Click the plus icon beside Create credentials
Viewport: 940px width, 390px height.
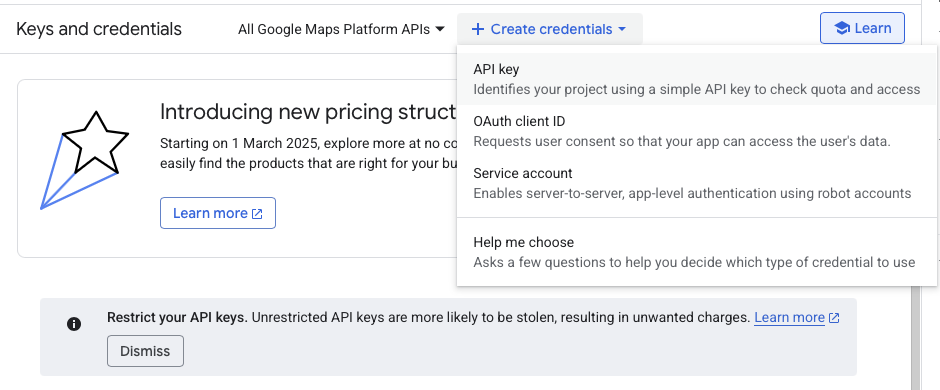[478, 29]
